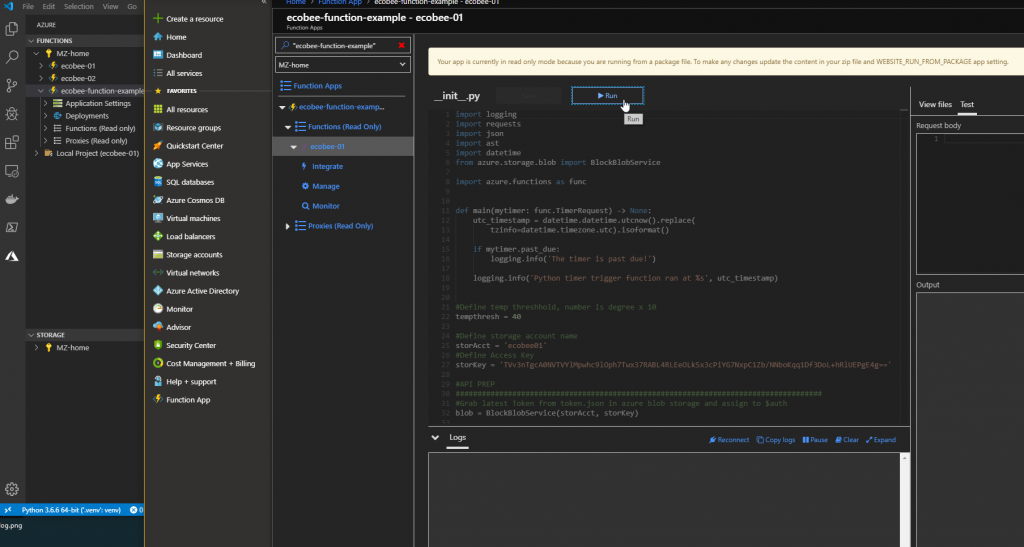
Task: Open the Remote Explorer icon
Action: pos(12,171)
